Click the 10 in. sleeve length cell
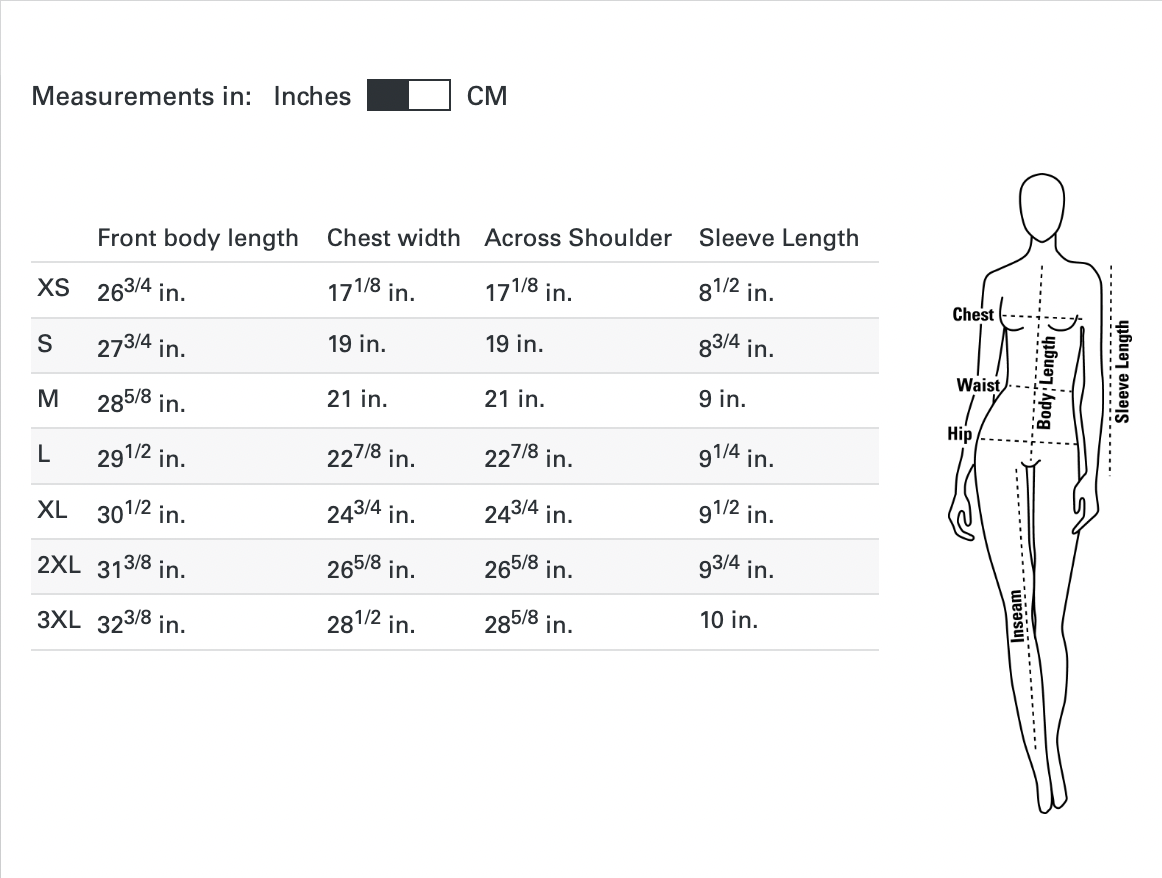The width and height of the screenshot is (1162, 878). [729, 620]
